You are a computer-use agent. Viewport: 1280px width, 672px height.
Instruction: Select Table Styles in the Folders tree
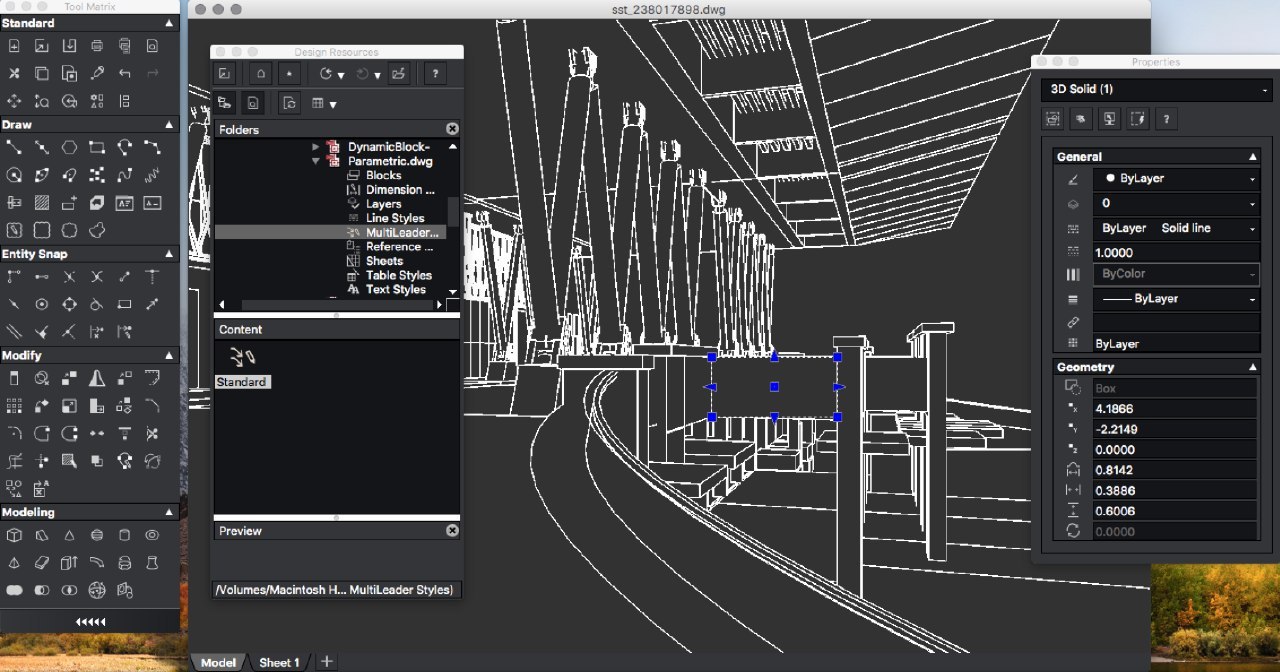point(398,275)
